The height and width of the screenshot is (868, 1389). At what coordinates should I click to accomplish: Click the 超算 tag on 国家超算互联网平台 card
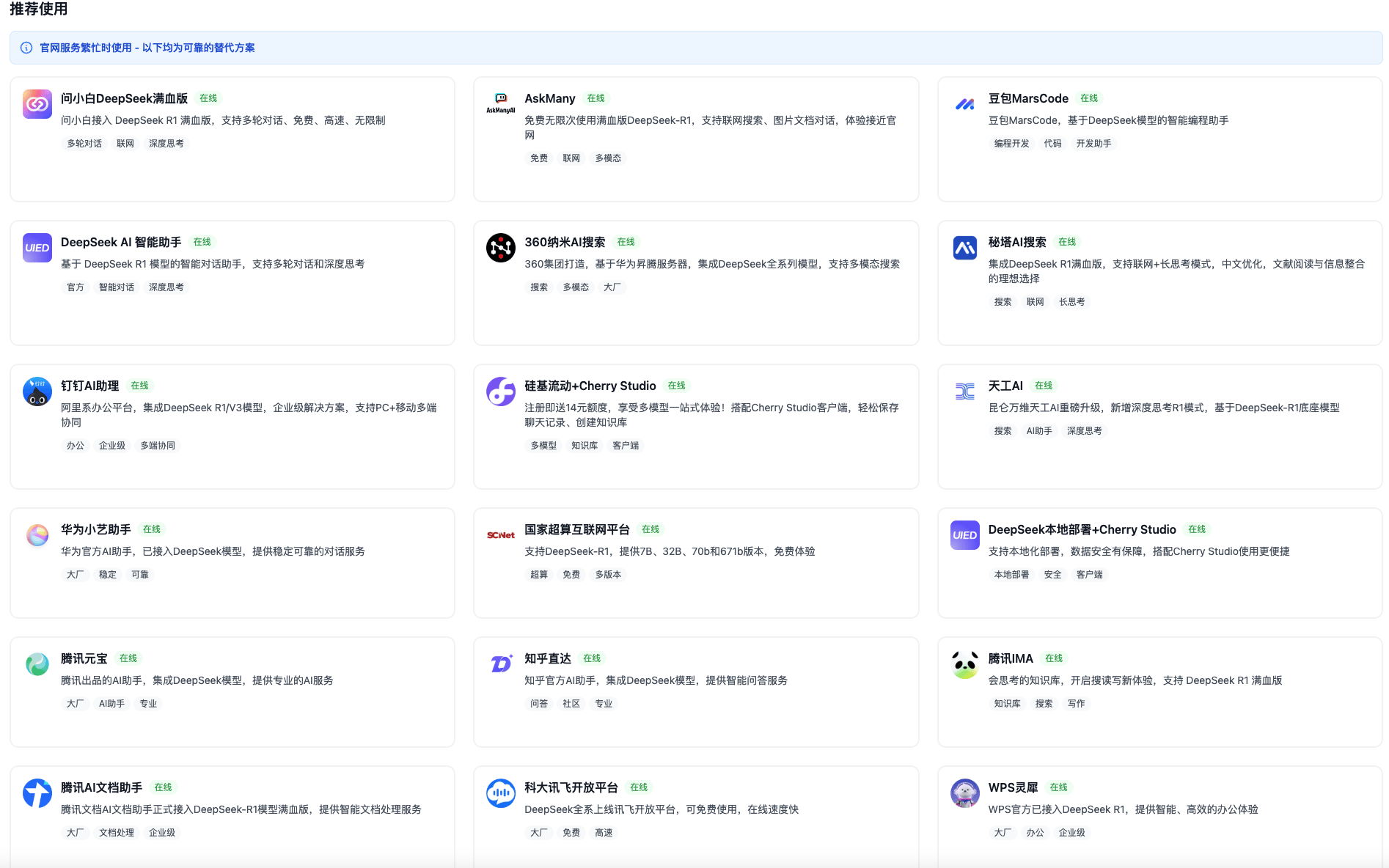coord(539,575)
